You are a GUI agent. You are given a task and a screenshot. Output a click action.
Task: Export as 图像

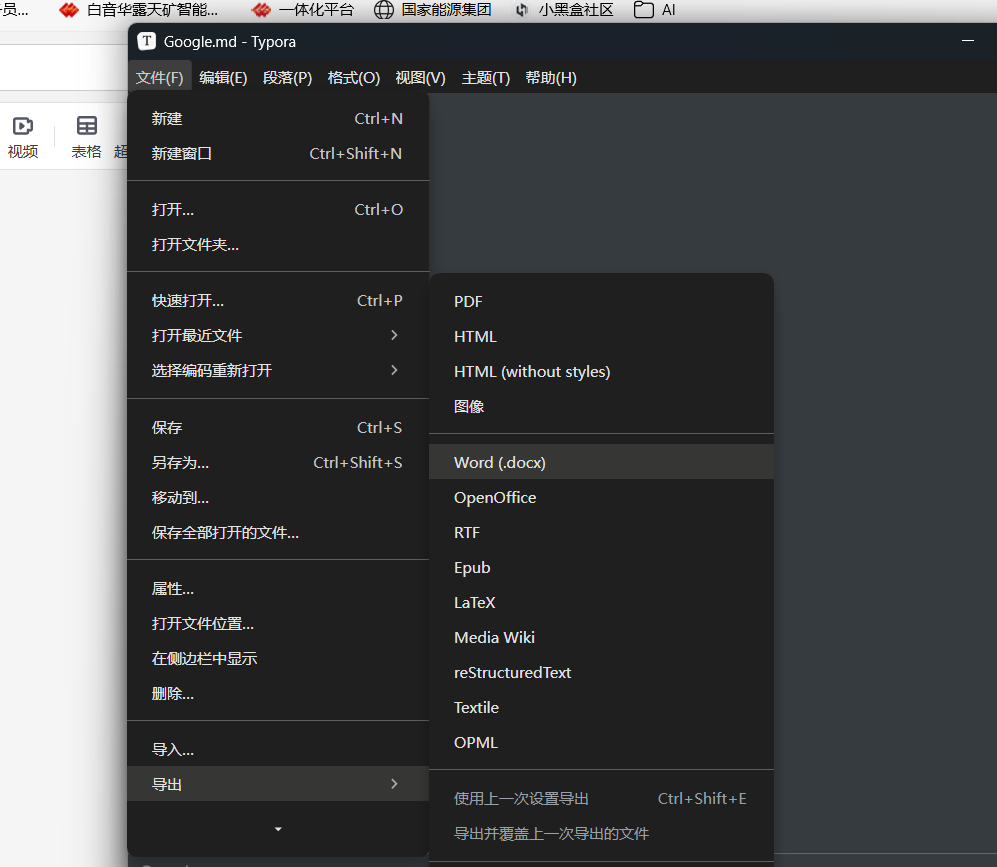pos(602,406)
